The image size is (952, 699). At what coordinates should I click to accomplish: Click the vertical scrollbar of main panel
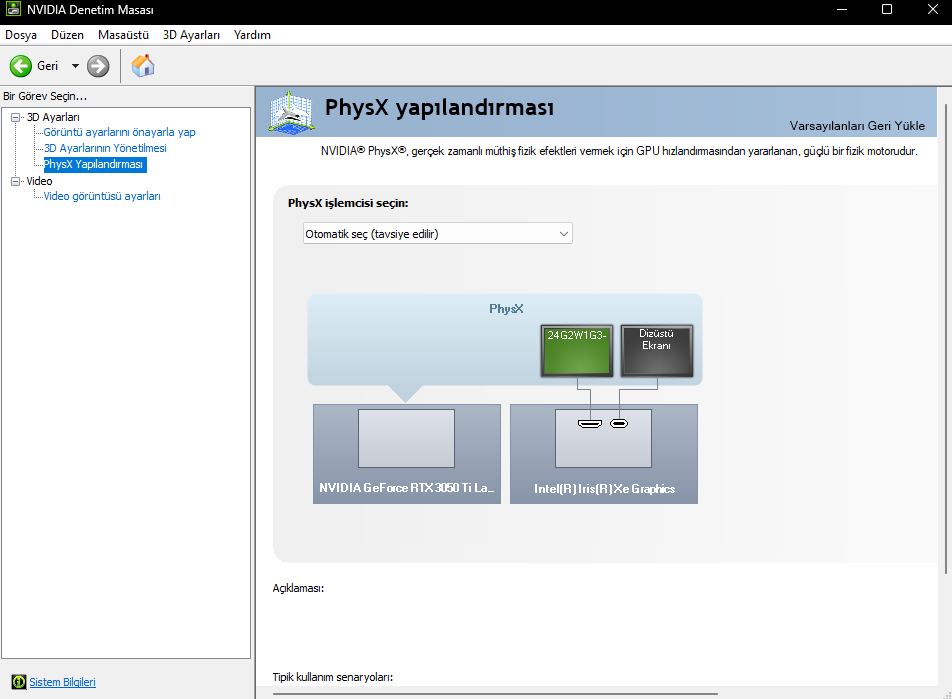coord(945,340)
